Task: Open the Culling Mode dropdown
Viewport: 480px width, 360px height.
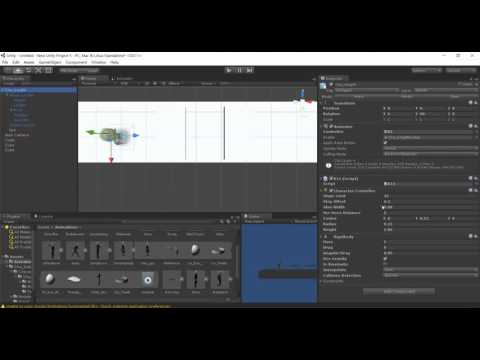Action: click(430, 154)
